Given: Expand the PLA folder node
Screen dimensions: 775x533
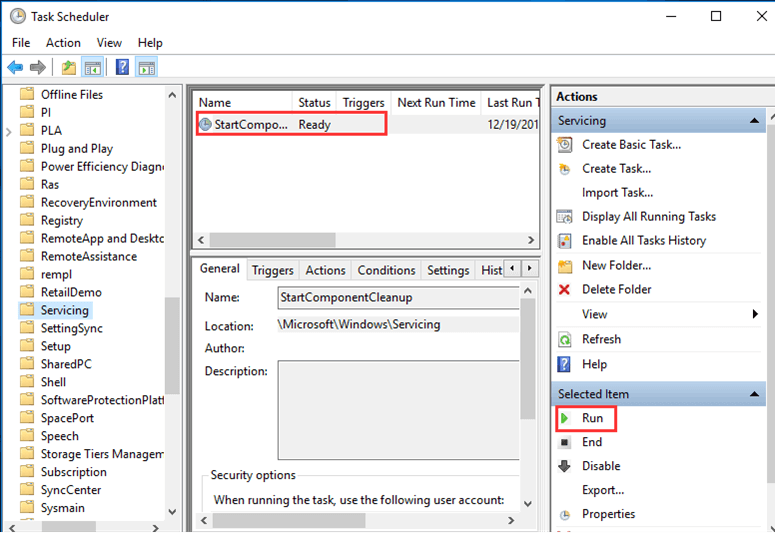Looking at the screenshot, I should tap(8, 132).
